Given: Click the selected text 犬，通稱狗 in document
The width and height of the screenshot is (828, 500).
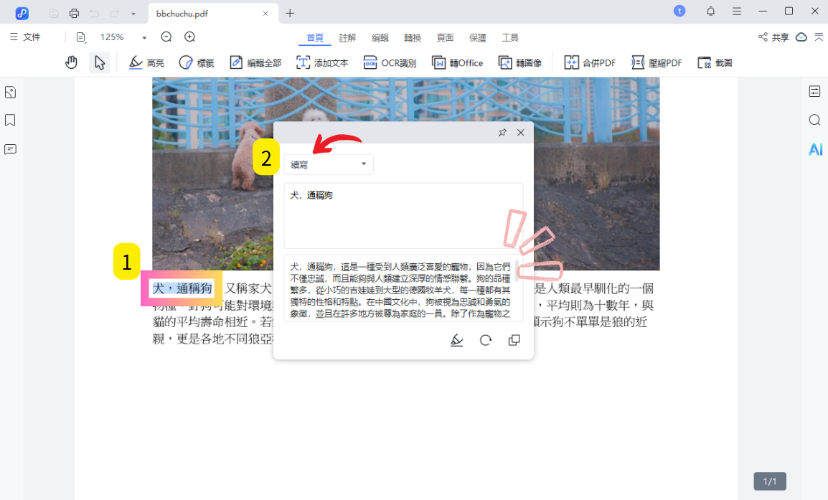Looking at the screenshot, I should pyautogui.click(x=183, y=288).
